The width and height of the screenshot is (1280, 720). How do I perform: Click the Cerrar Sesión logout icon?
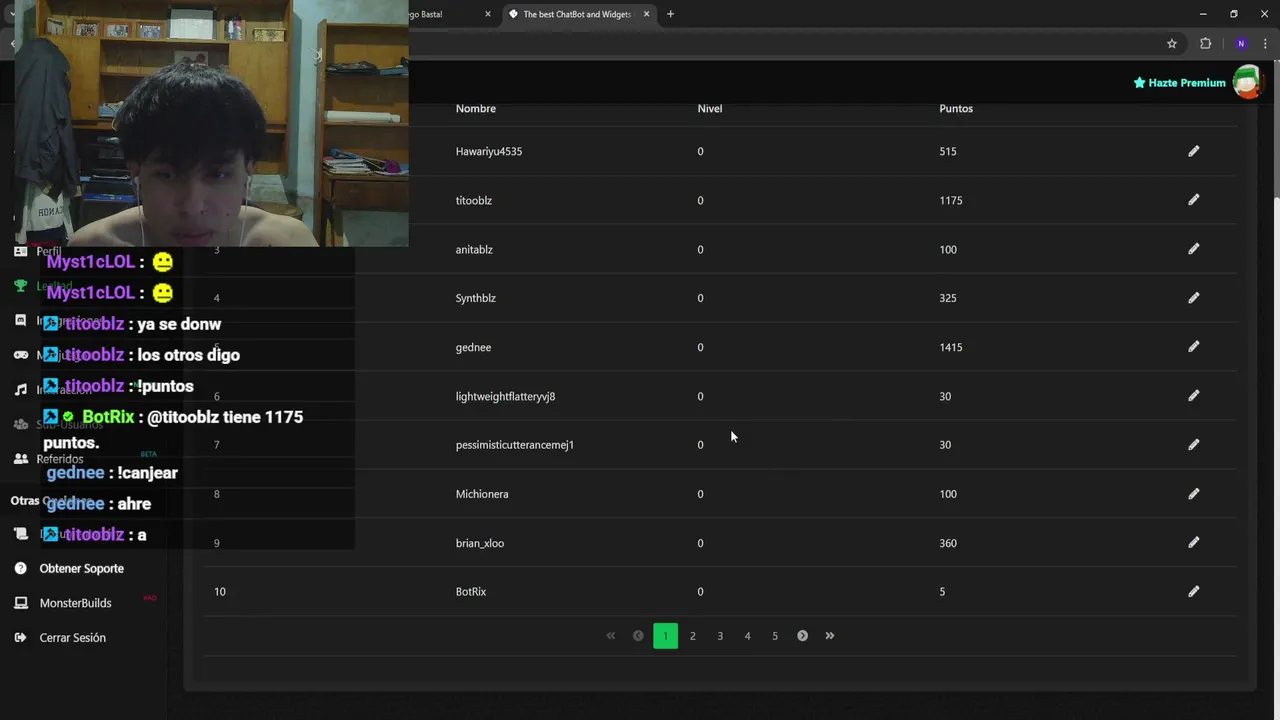(x=20, y=638)
